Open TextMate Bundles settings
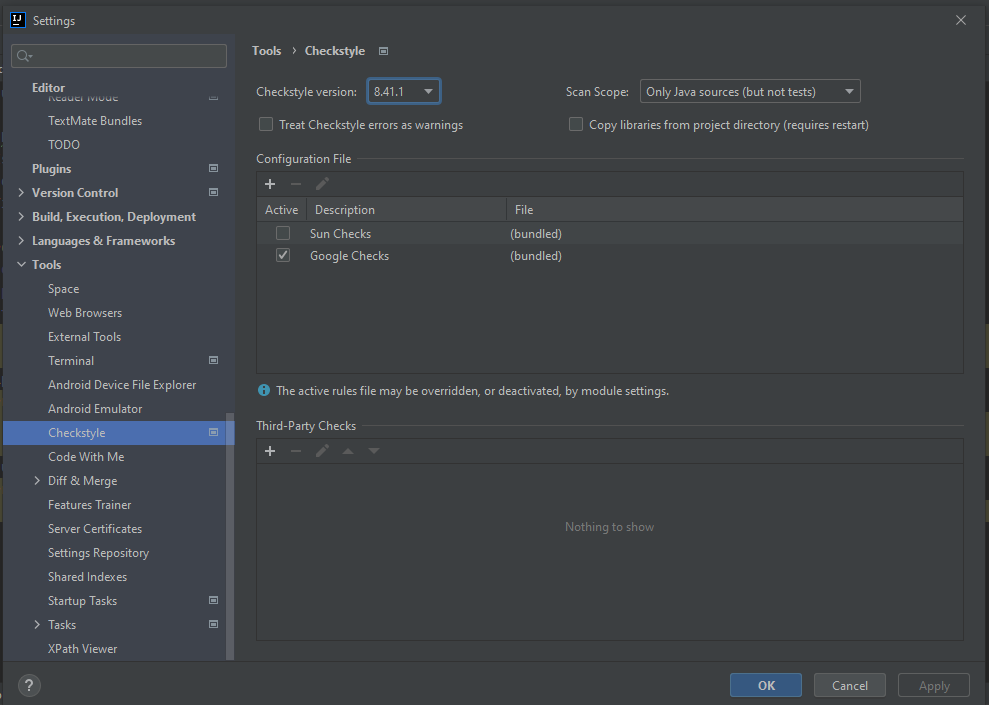 (95, 120)
